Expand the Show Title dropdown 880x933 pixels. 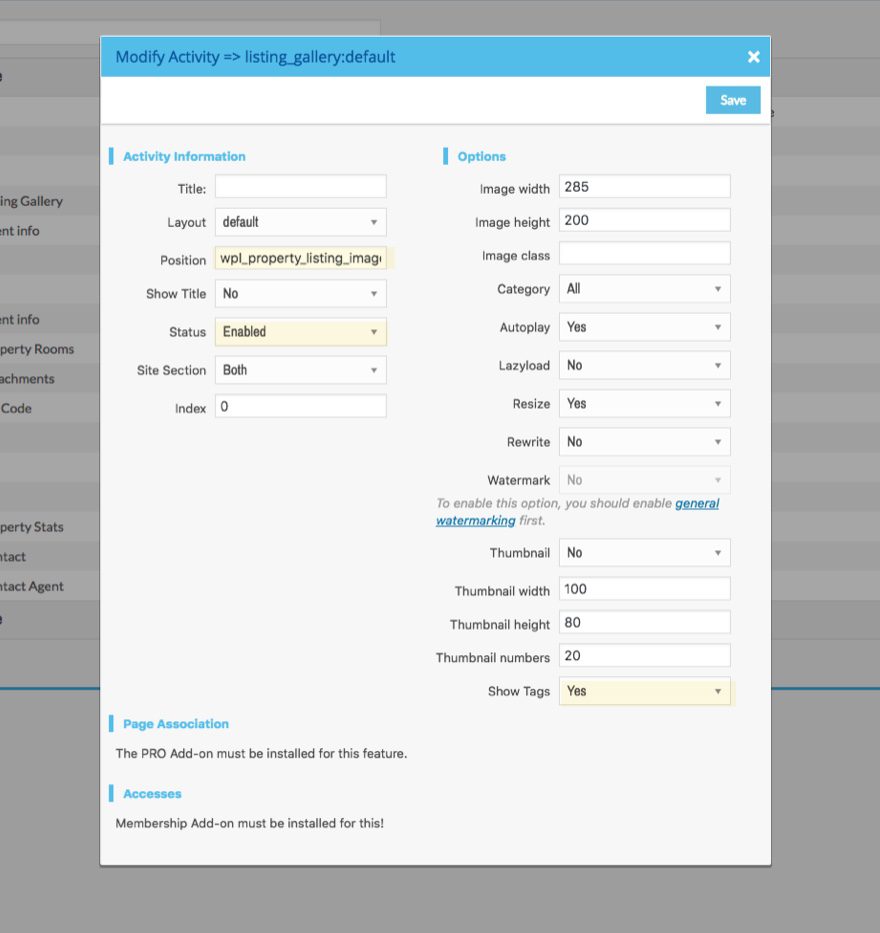coord(300,294)
